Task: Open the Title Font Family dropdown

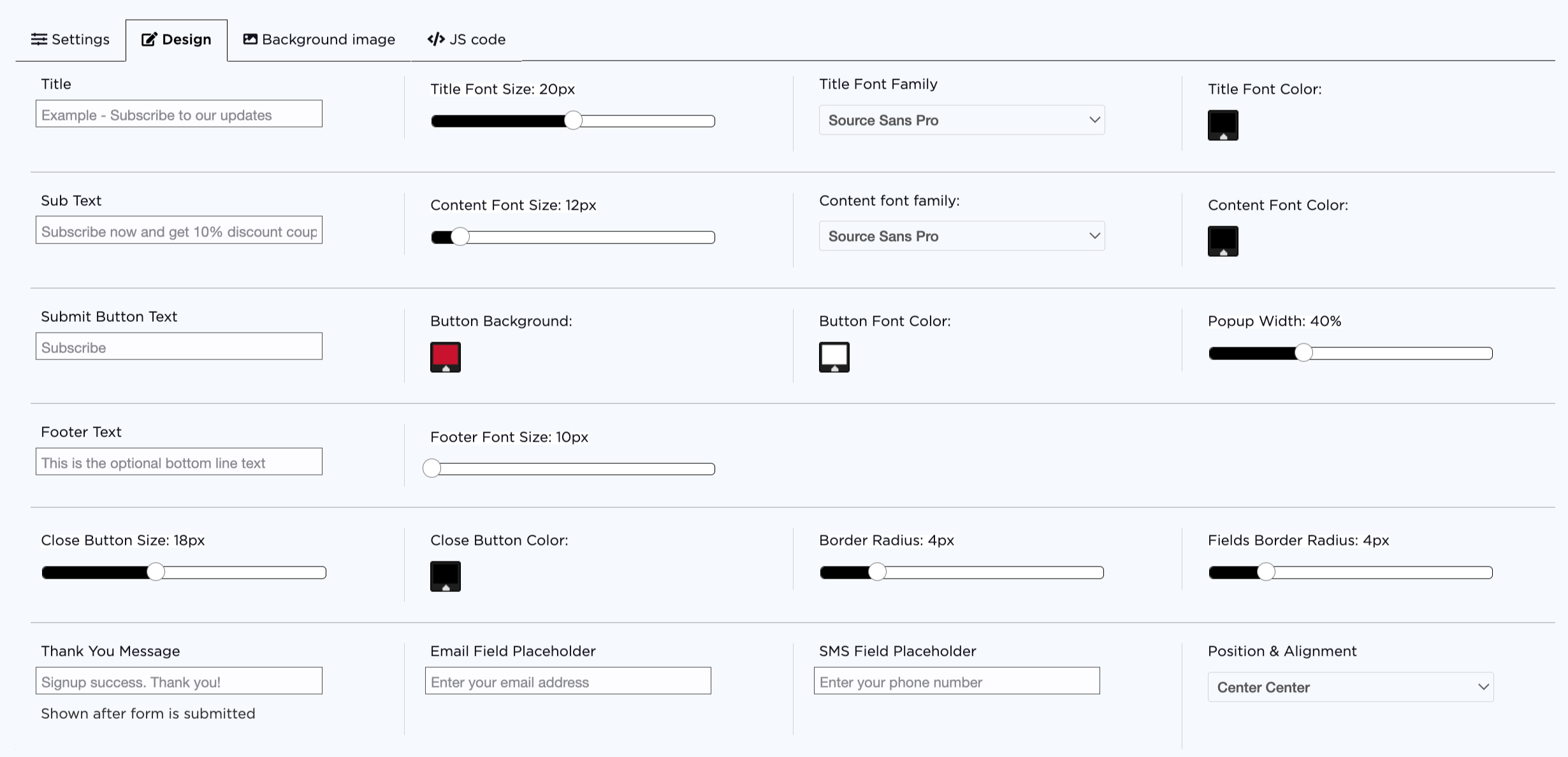Action: point(962,120)
